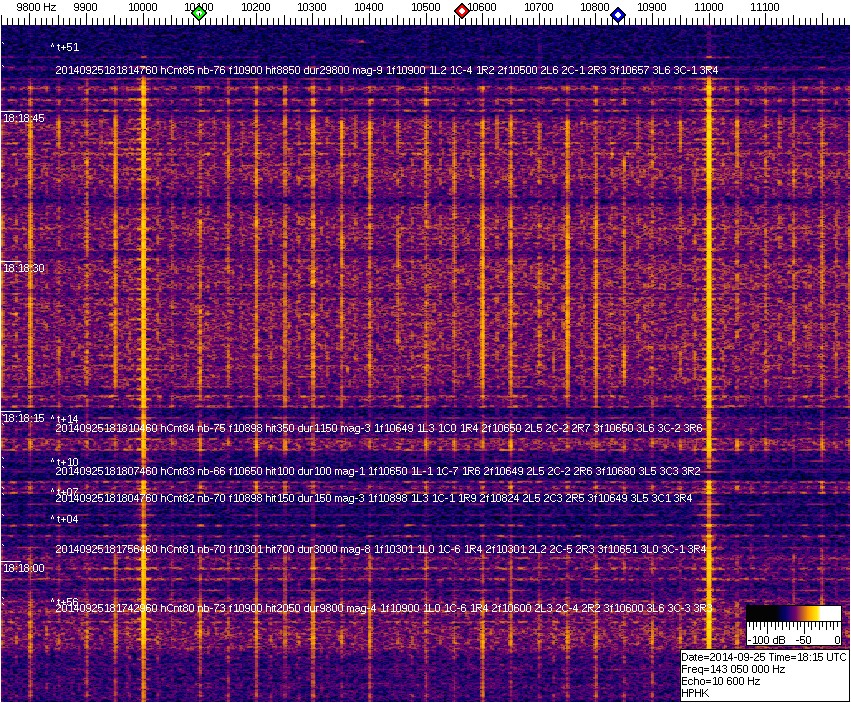This screenshot has width=851, height=703.
Task: Click the t+04 event marker
Action: [66, 519]
